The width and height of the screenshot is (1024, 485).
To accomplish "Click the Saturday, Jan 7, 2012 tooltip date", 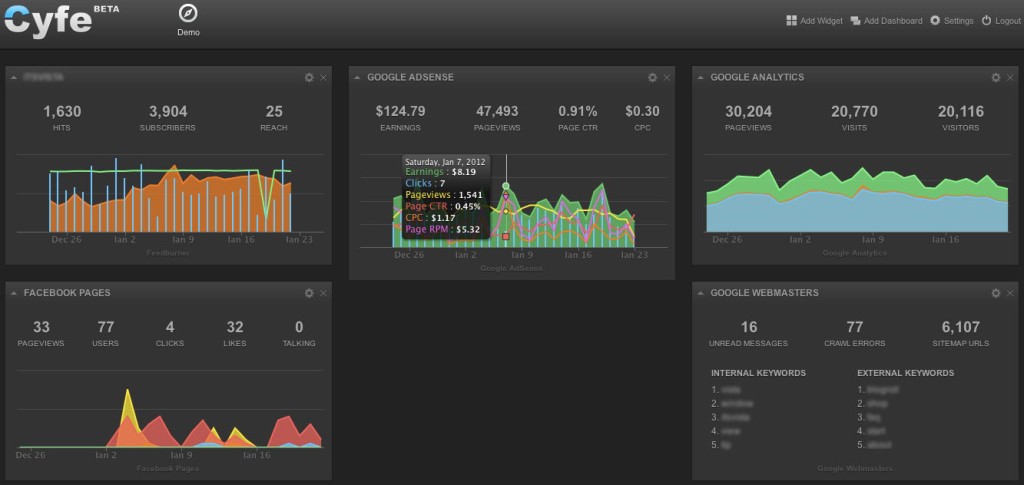I will (x=444, y=161).
